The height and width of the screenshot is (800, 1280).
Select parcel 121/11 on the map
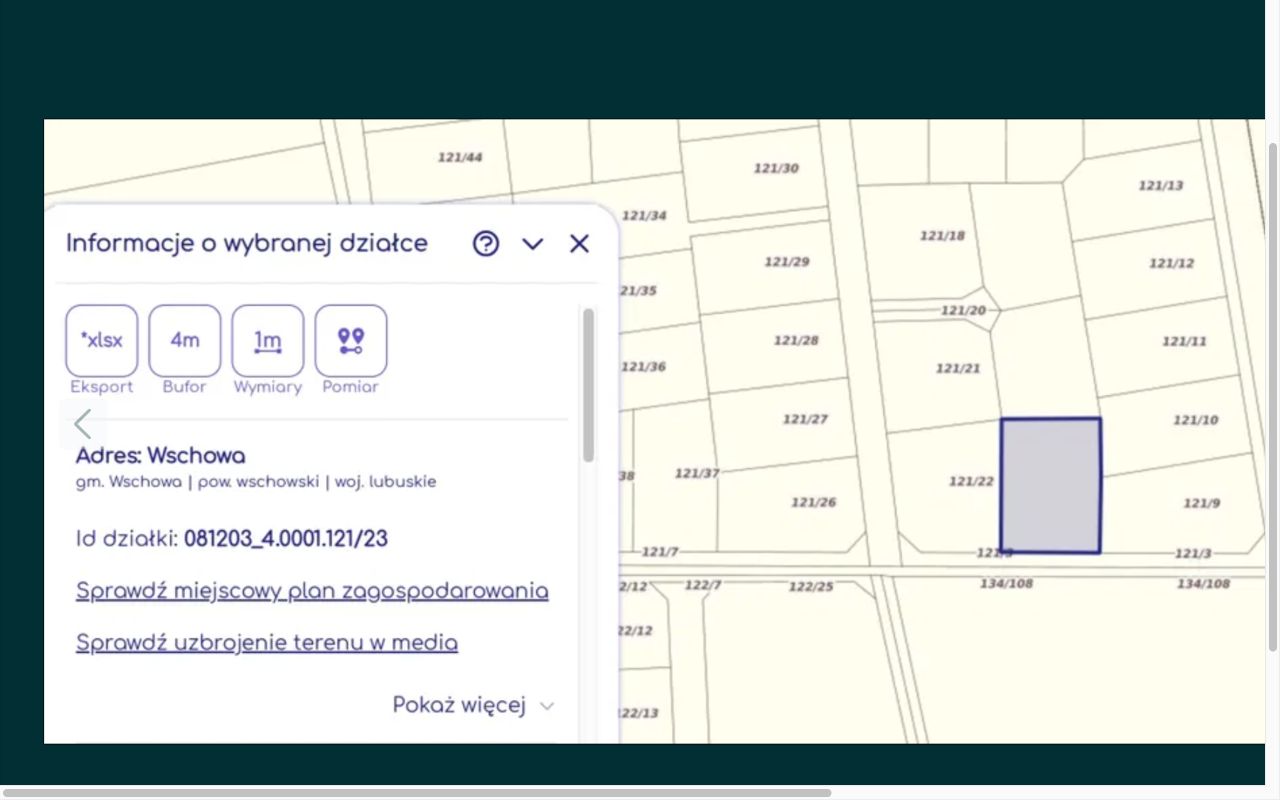click(x=1184, y=341)
